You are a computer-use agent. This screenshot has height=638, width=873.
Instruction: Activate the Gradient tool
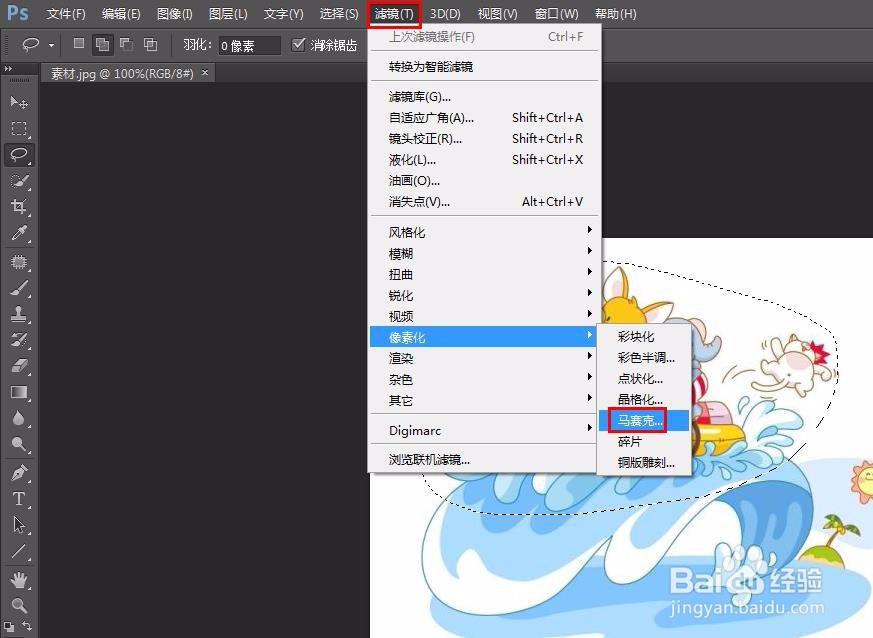(18, 393)
